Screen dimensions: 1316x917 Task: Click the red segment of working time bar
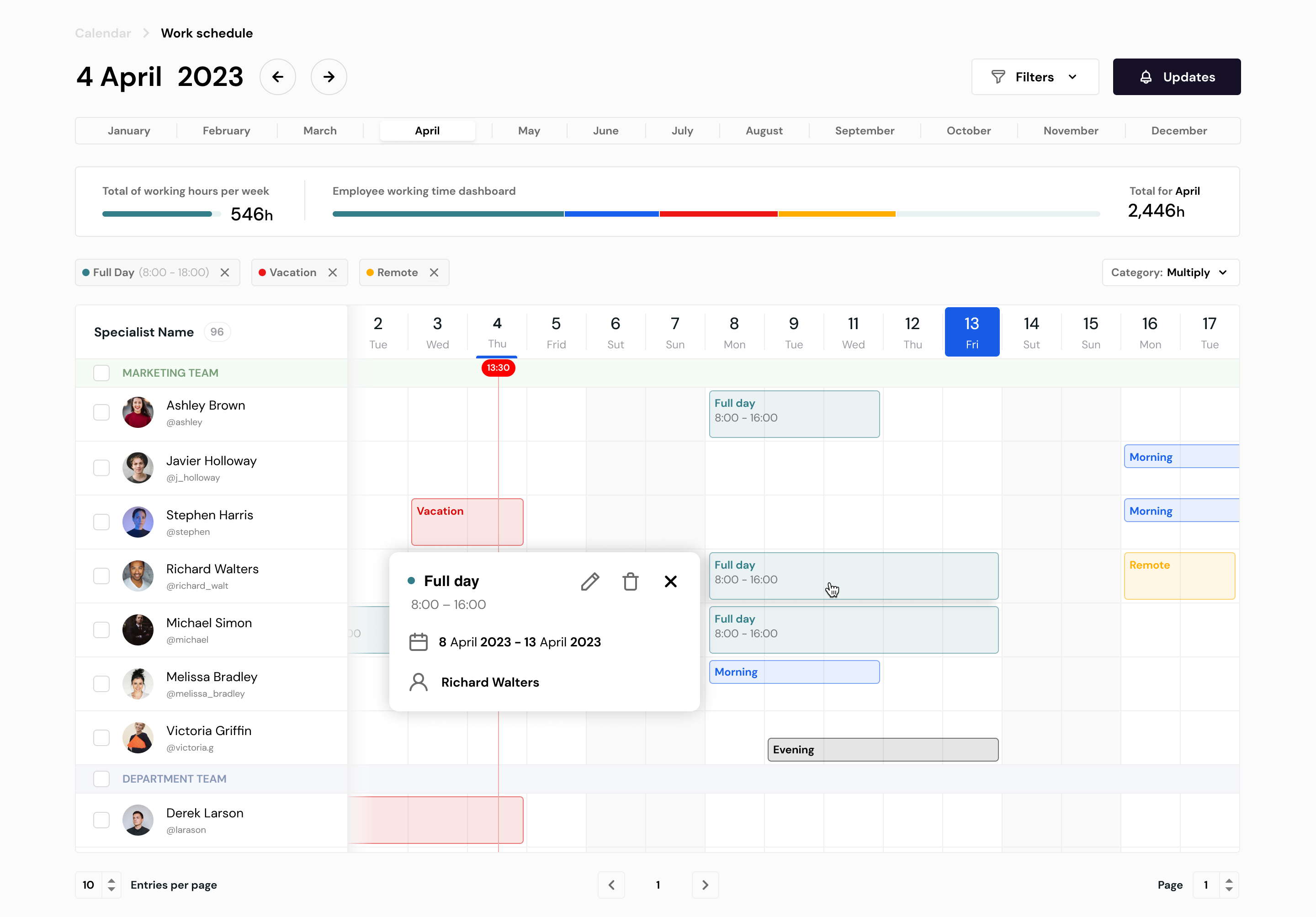[718, 214]
